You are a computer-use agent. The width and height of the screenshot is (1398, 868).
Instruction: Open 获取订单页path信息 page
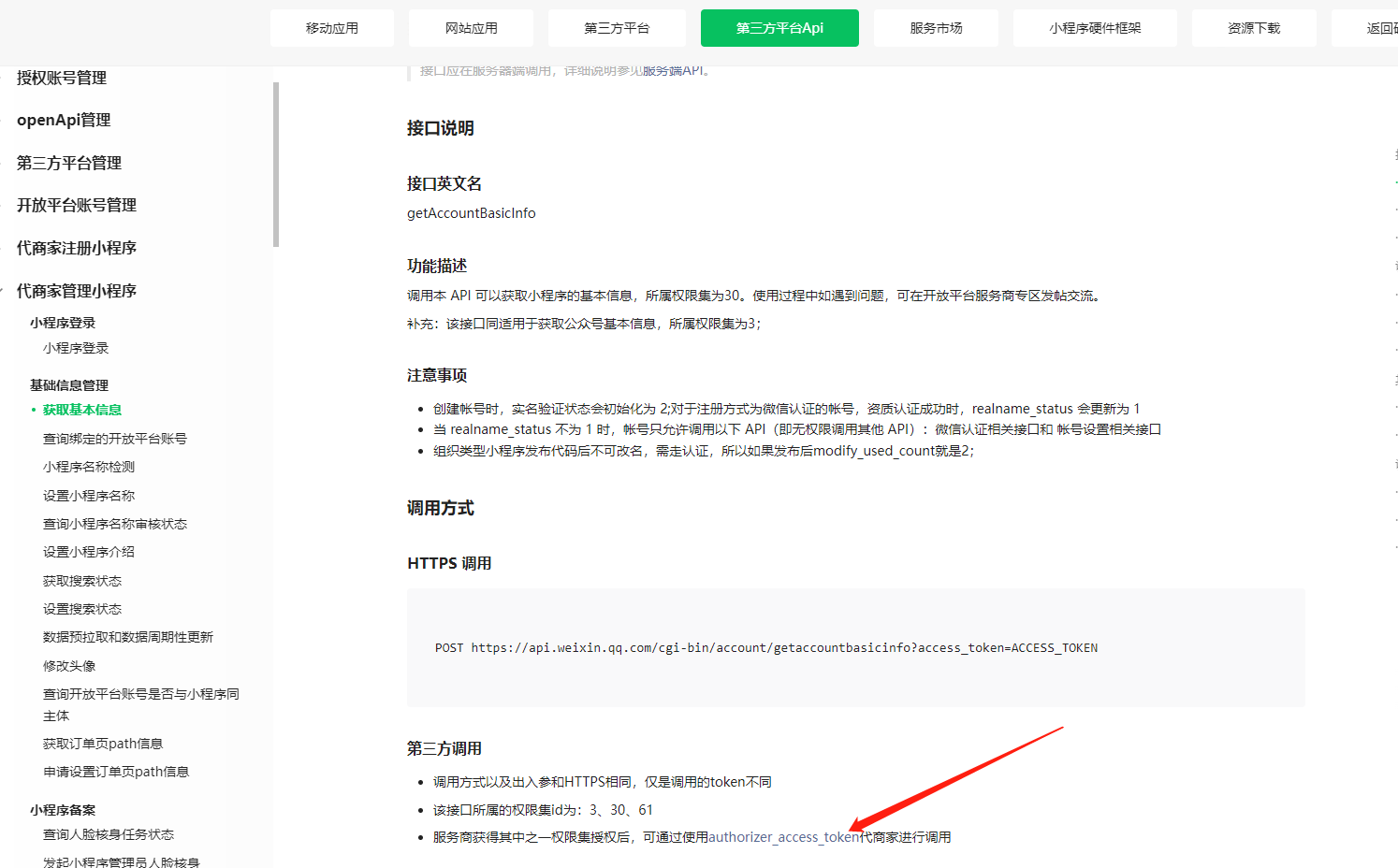pyautogui.click(x=103, y=744)
